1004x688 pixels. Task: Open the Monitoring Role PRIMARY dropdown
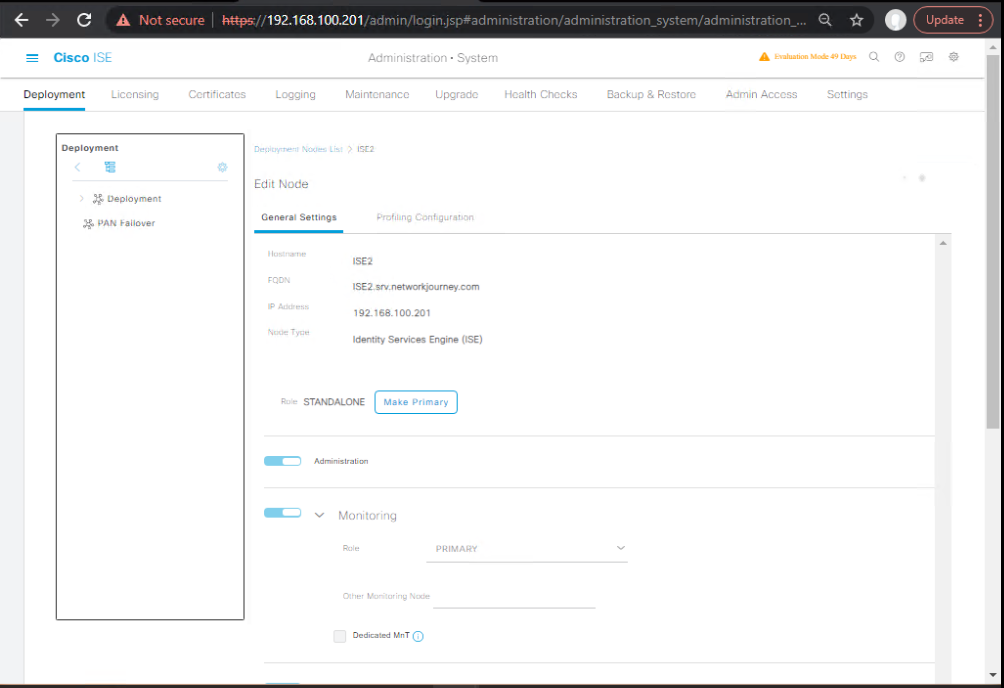tap(526, 549)
